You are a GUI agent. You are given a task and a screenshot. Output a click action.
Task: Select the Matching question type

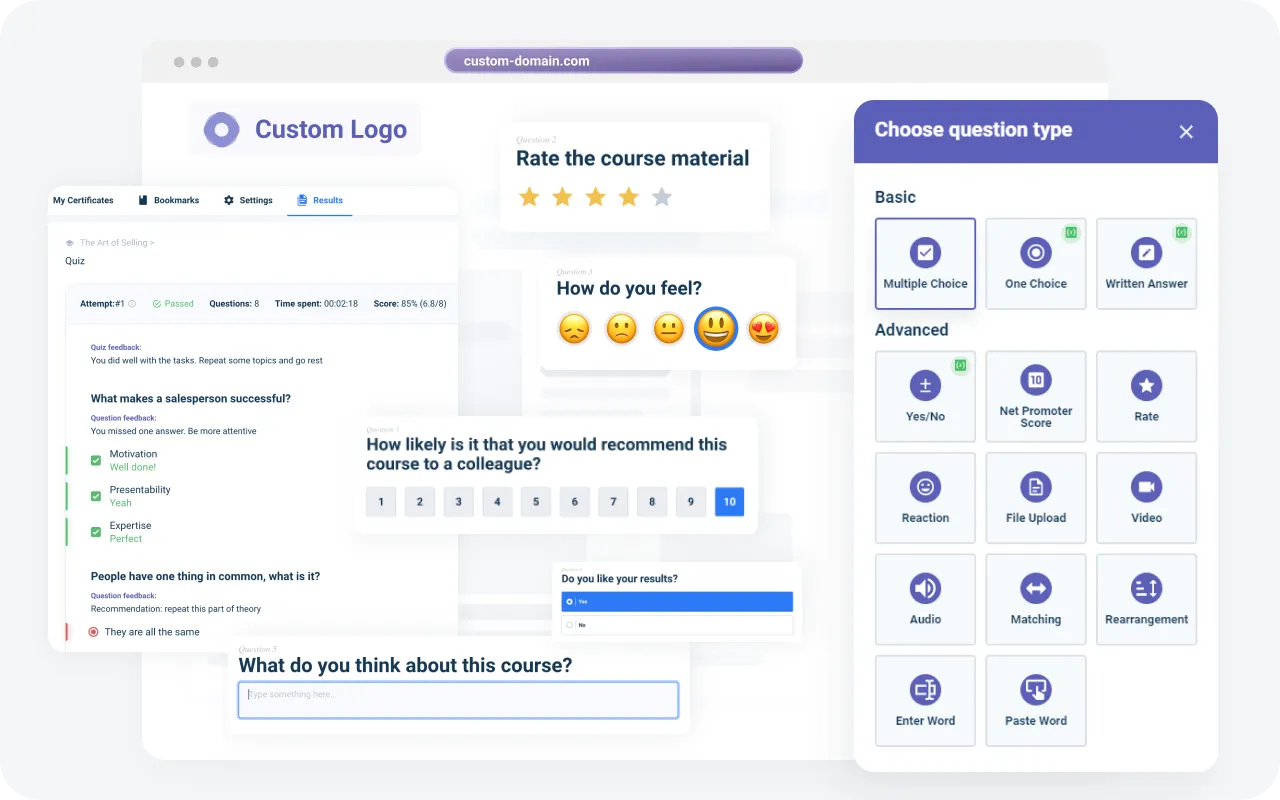[1035, 598]
